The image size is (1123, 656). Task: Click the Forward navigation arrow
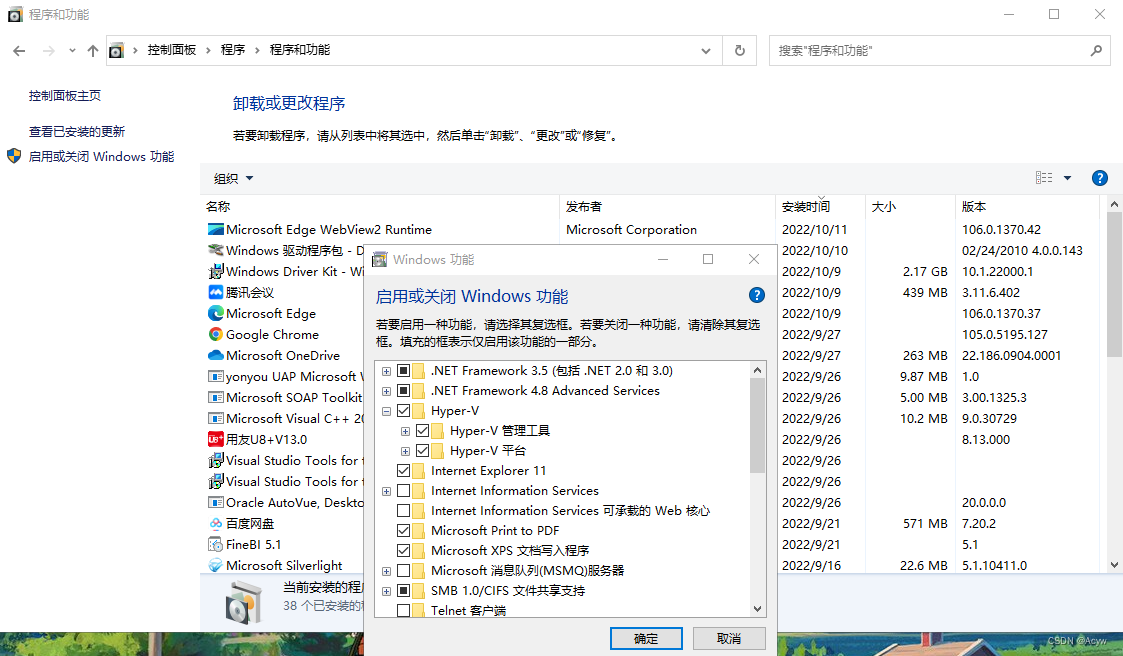[49, 51]
